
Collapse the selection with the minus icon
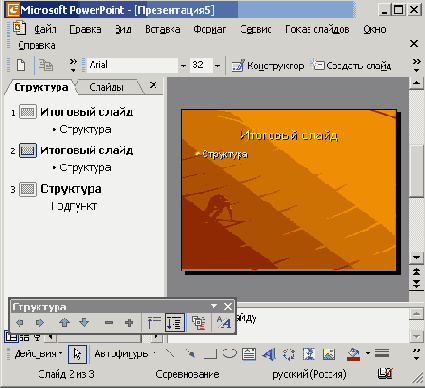(109, 323)
